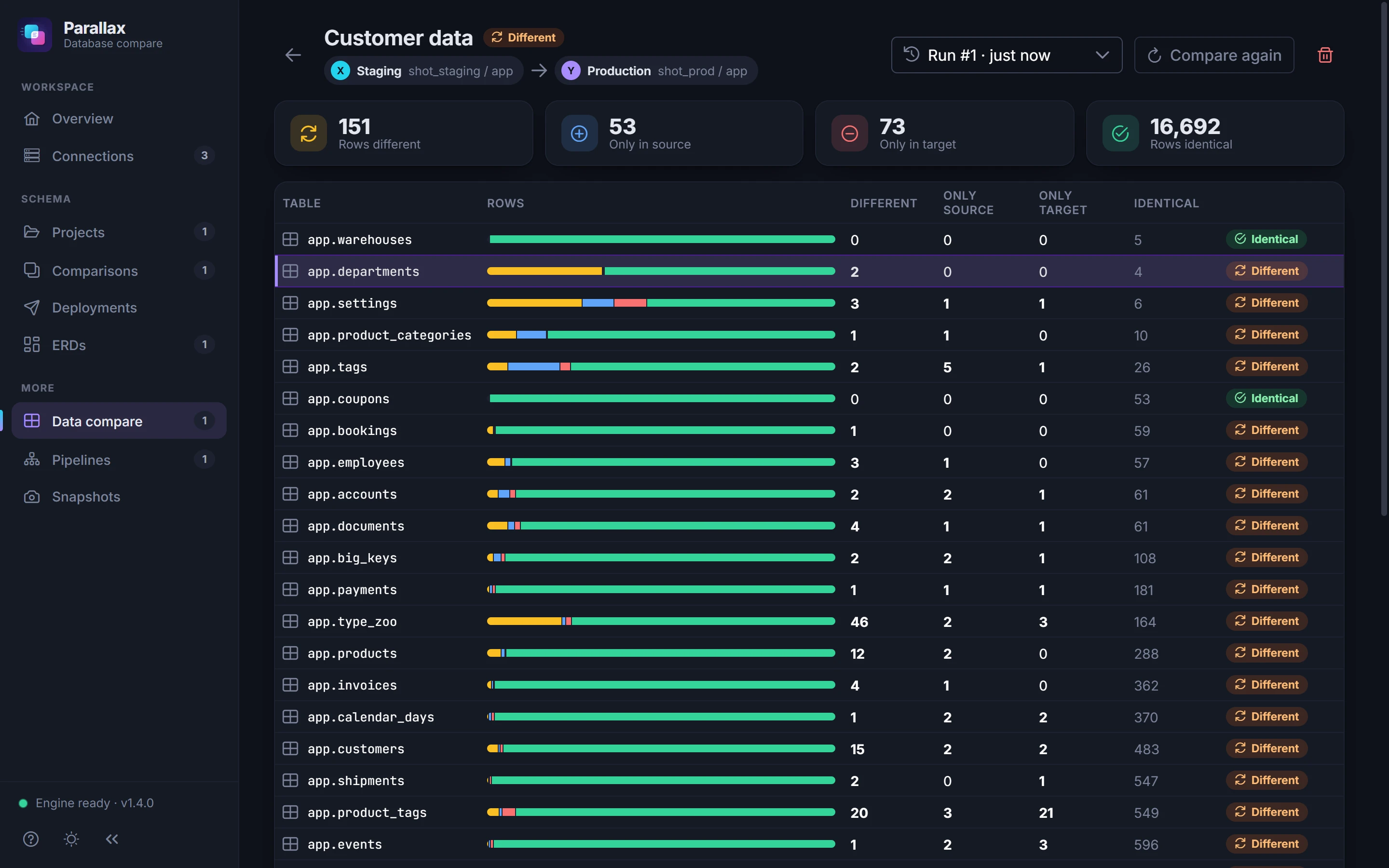The height and width of the screenshot is (868, 1389).
Task: Click the Only in target minus icon
Action: point(849,133)
